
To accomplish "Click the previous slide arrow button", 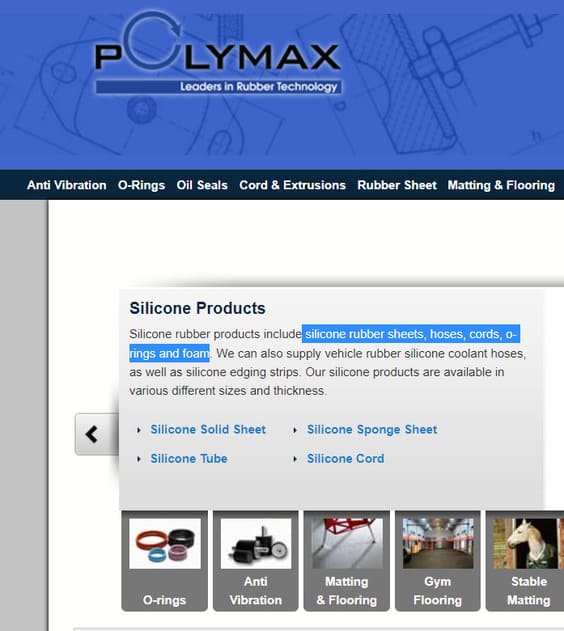I will 96,434.
